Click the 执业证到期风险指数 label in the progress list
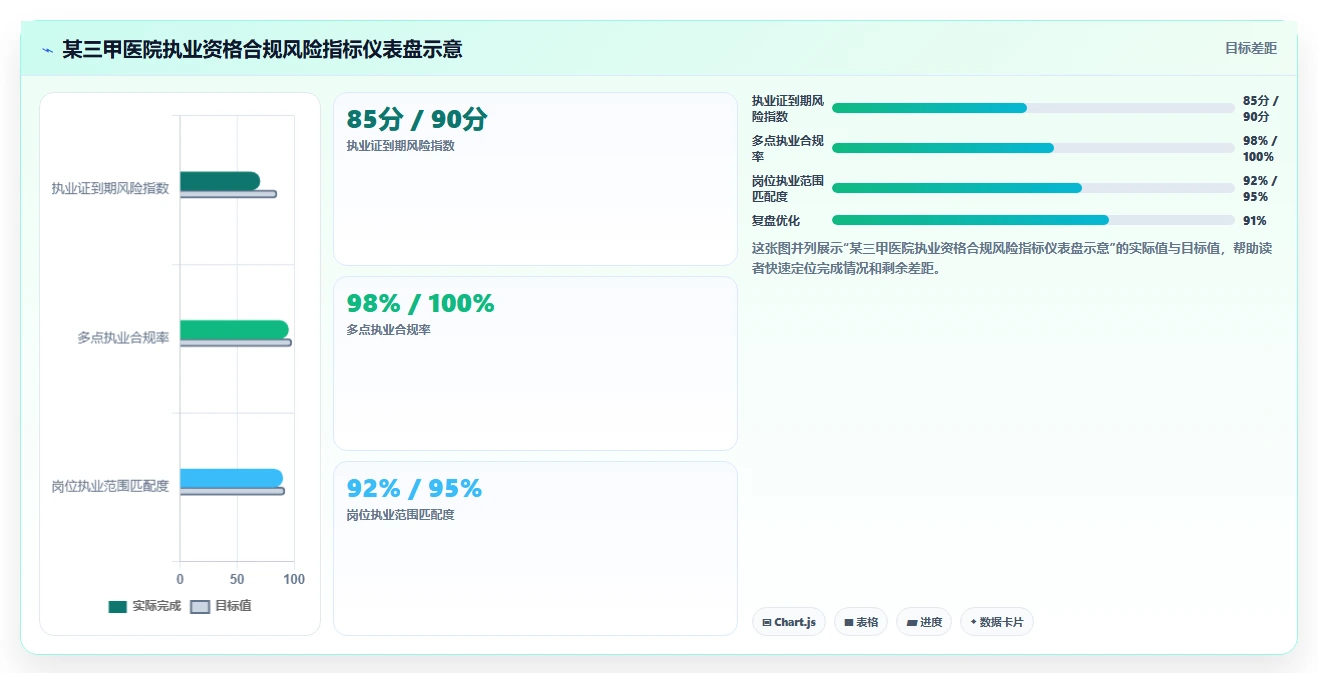Image resolution: width=1318 pixels, height=673 pixels. pyautogui.click(x=788, y=109)
